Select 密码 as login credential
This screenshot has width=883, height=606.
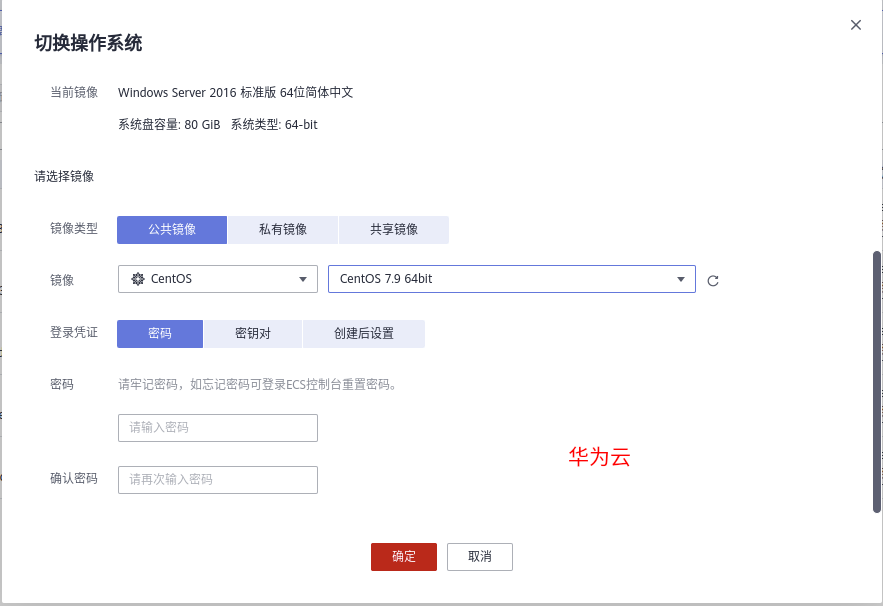(160, 333)
